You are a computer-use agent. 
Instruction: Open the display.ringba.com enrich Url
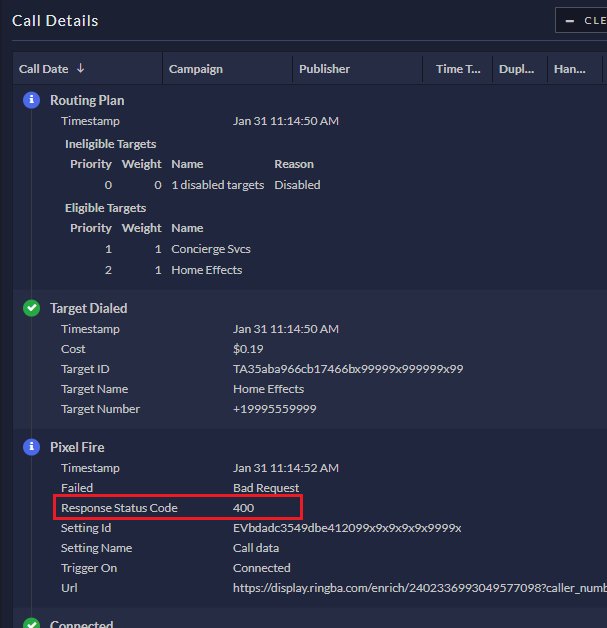[420, 588]
